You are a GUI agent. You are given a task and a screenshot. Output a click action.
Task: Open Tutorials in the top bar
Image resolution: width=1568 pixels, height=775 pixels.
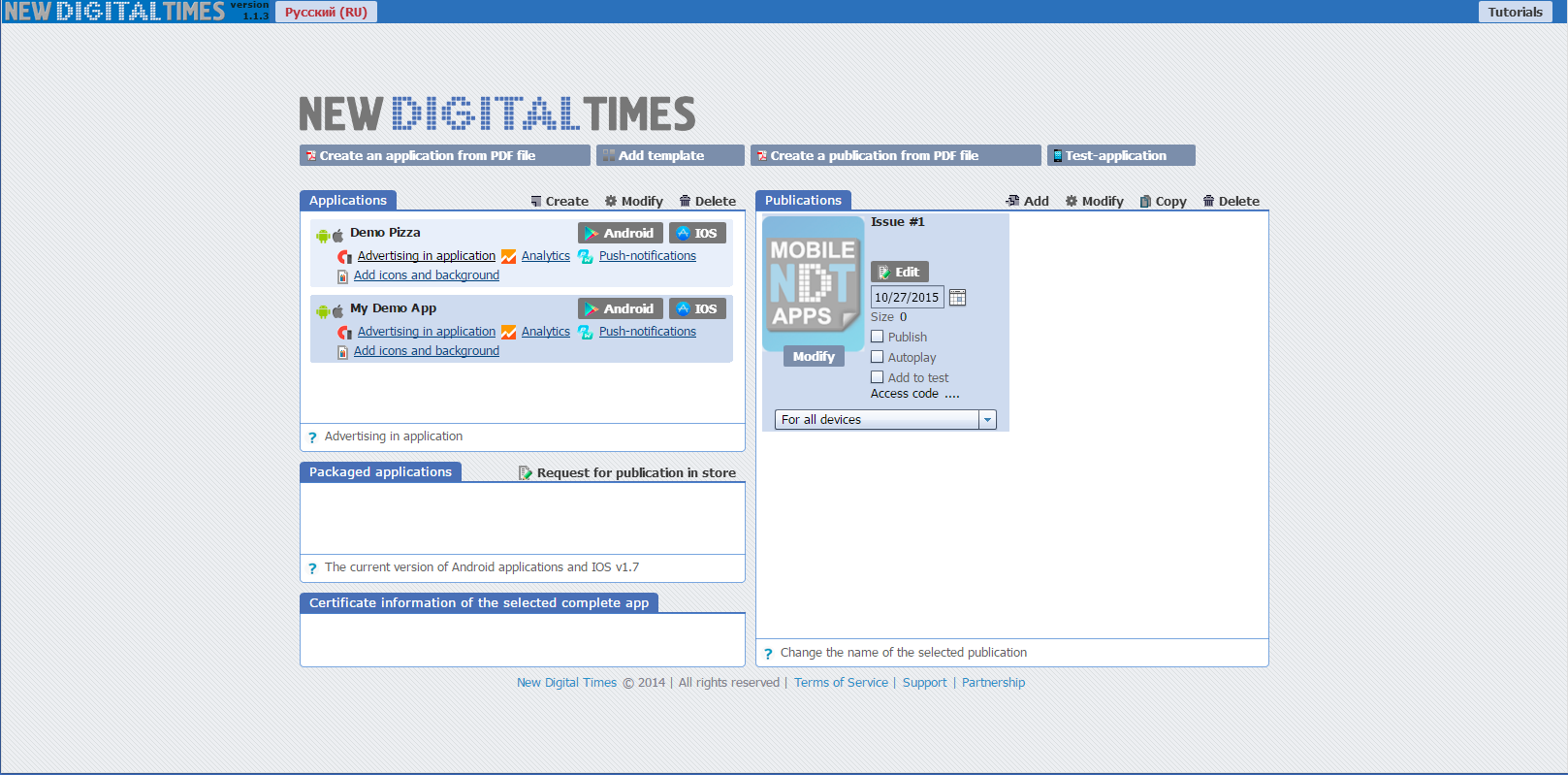[1515, 13]
